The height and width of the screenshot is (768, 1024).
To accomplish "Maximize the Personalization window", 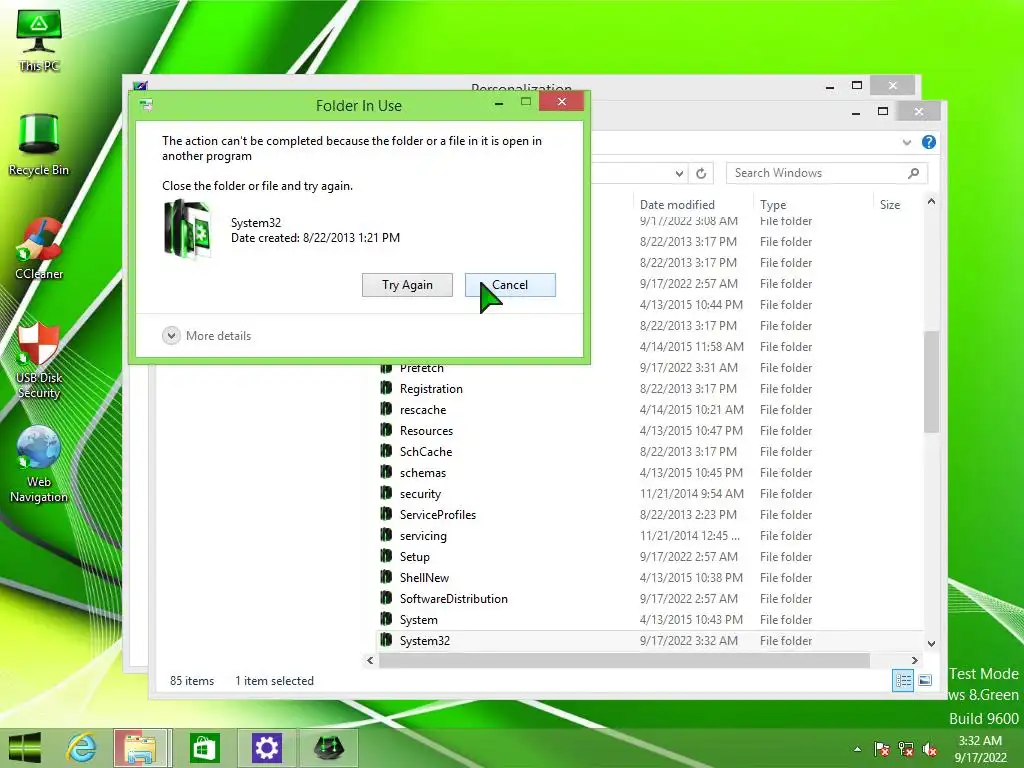I will [857, 86].
